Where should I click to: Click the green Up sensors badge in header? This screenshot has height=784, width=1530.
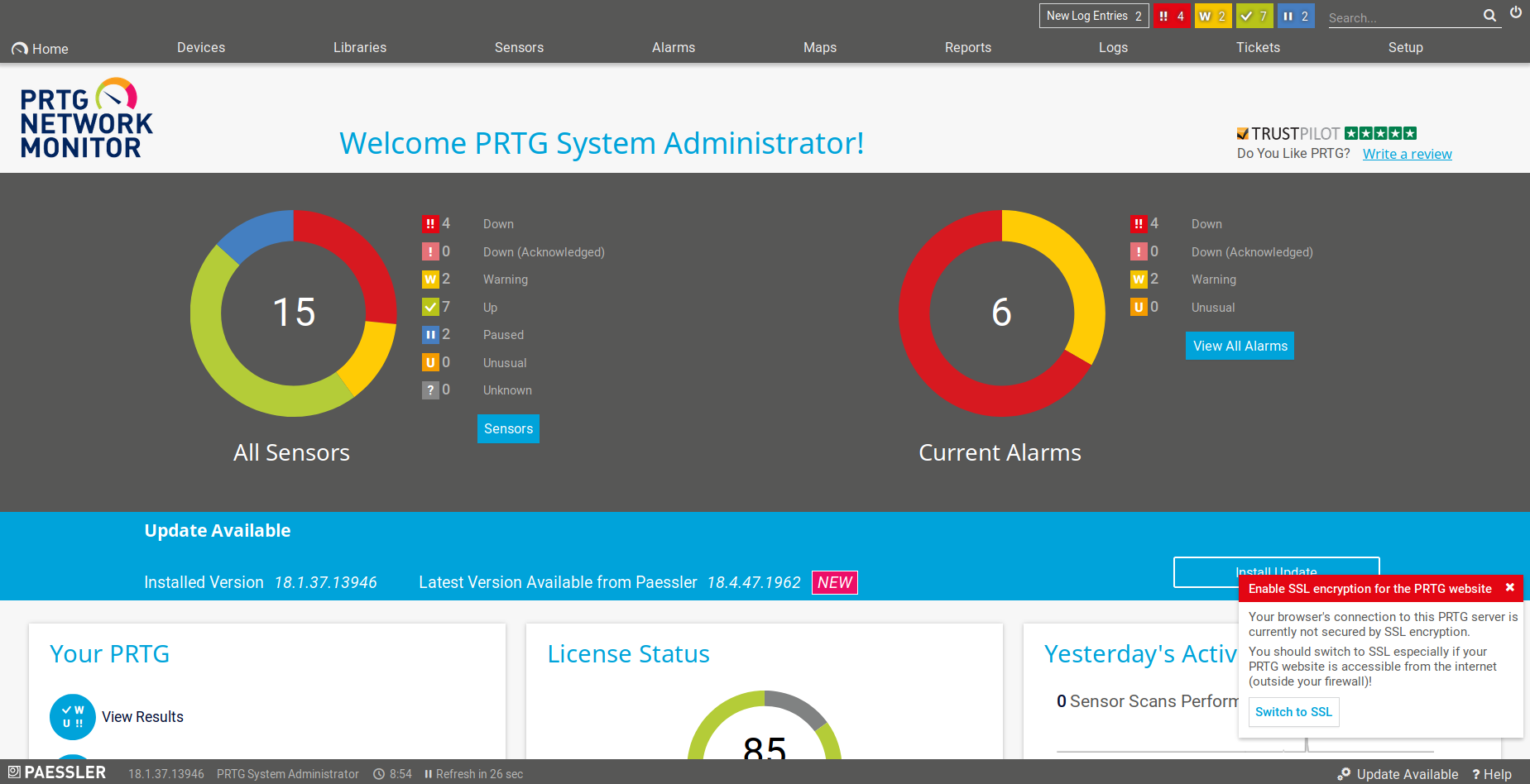(1254, 16)
